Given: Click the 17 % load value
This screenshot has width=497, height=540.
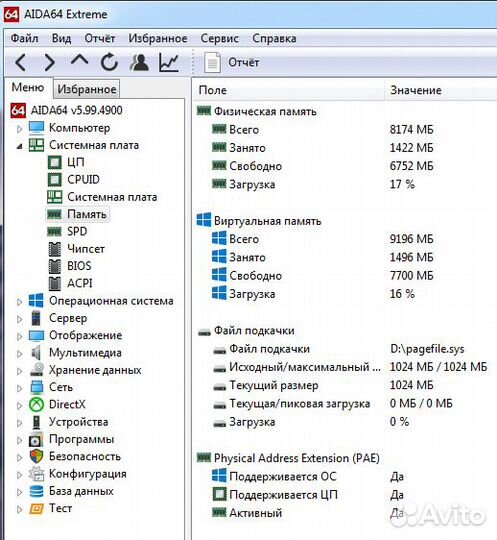Looking at the screenshot, I should tap(402, 184).
